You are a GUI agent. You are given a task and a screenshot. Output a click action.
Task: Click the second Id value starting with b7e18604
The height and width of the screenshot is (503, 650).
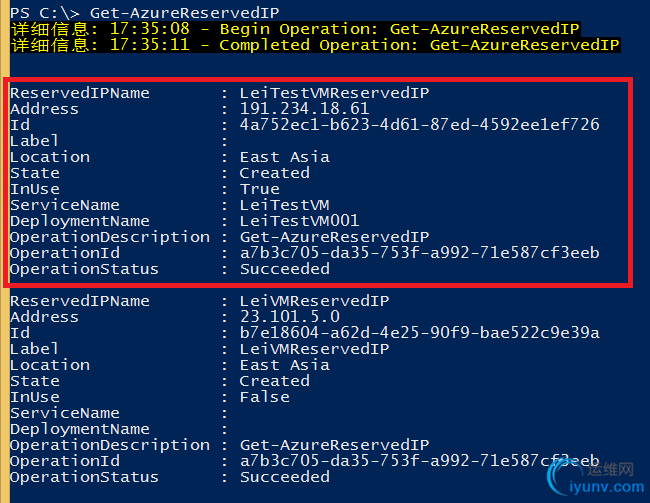click(419, 333)
